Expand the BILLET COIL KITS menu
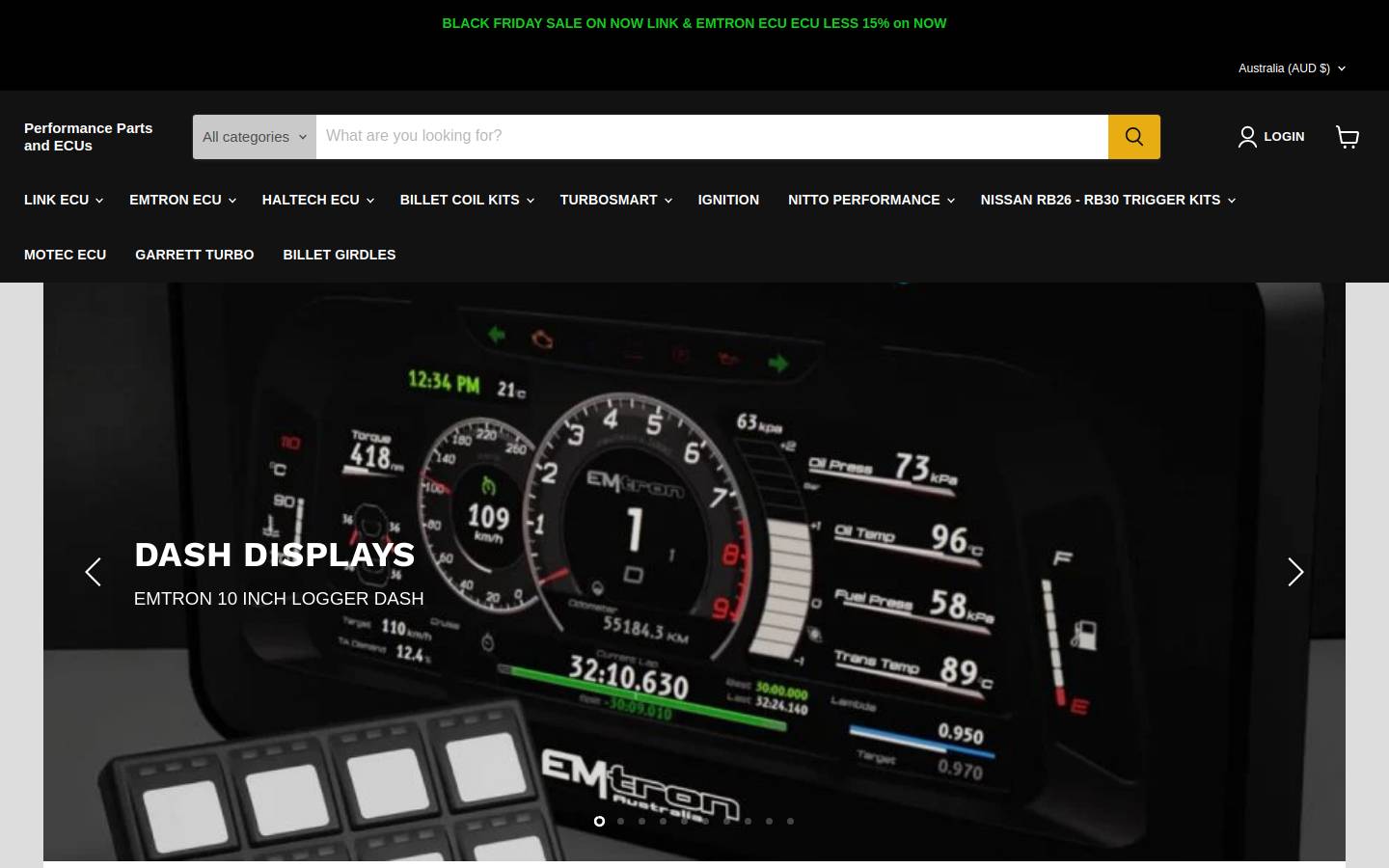The width and height of the screenshot is (1389, 868). coord(467,200)
